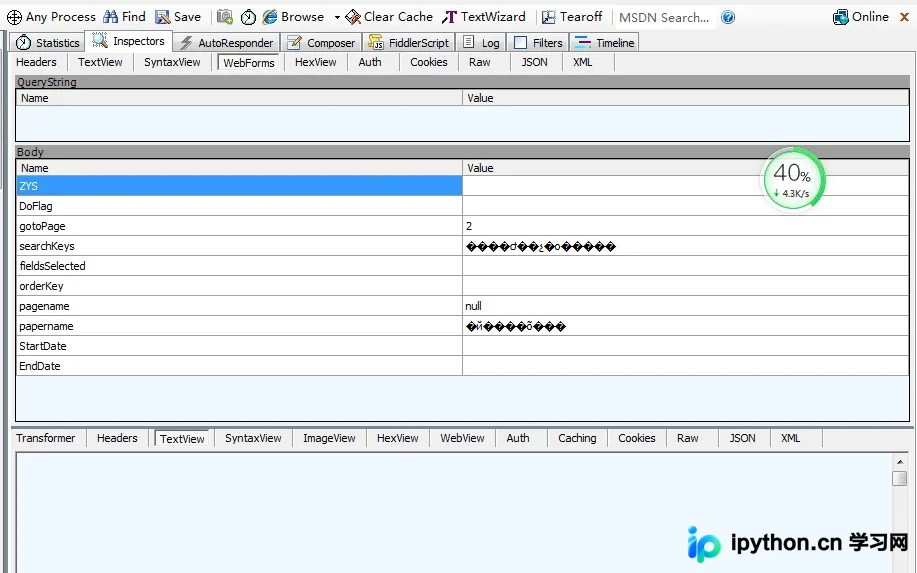The width and height of the screenshot is (917, 573).
Task: Select the response TextView tab
Action: (182, 439)
